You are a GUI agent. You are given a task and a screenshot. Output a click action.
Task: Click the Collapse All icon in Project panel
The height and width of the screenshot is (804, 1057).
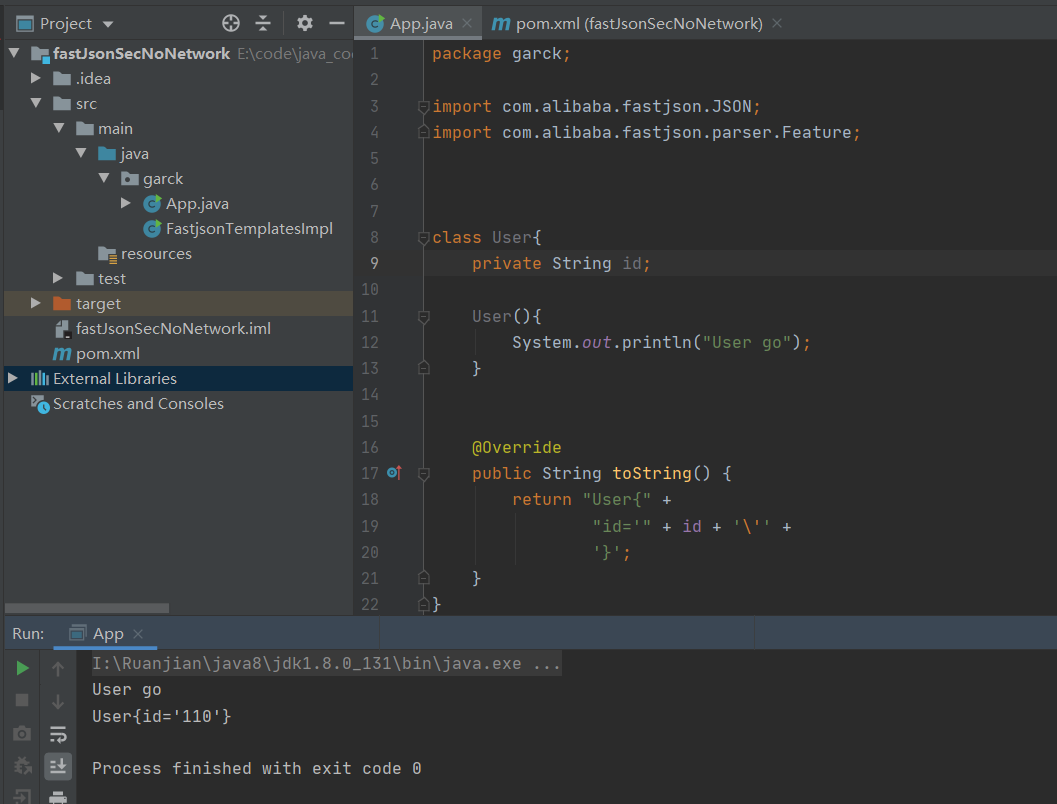[x=263, y=23]
